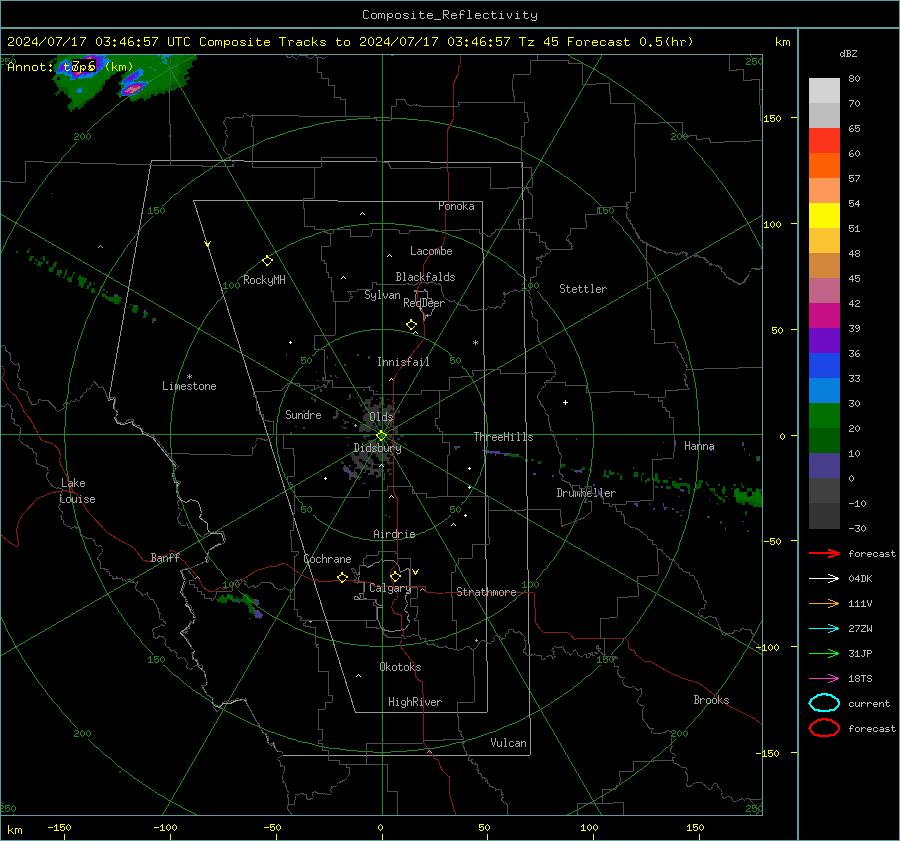The image size is (900, 841).
Task: Click the Cochrane map label
Action: click(x=327, y=559)
